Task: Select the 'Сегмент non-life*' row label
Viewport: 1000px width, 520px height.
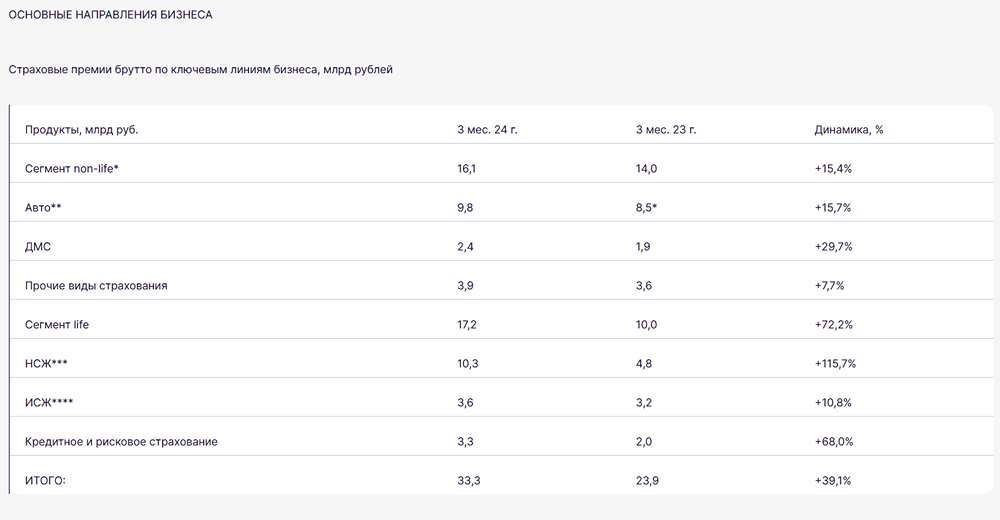Action: click(x=72, y=169)
